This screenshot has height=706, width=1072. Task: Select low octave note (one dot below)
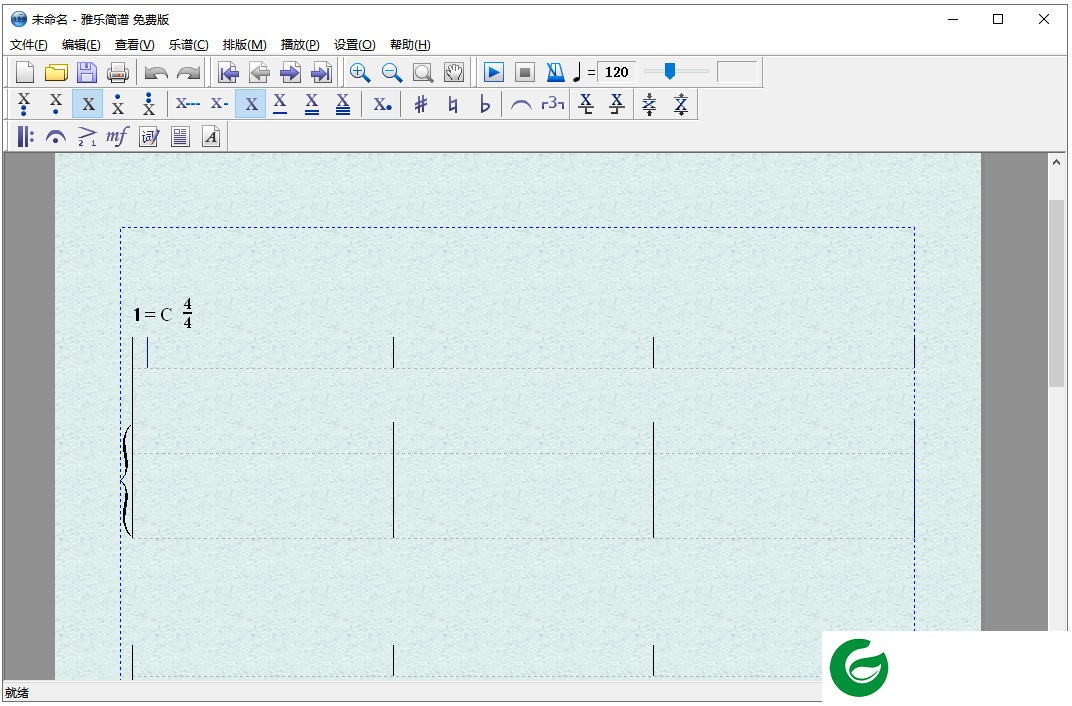pyautogui.click(x=55, y=104)
